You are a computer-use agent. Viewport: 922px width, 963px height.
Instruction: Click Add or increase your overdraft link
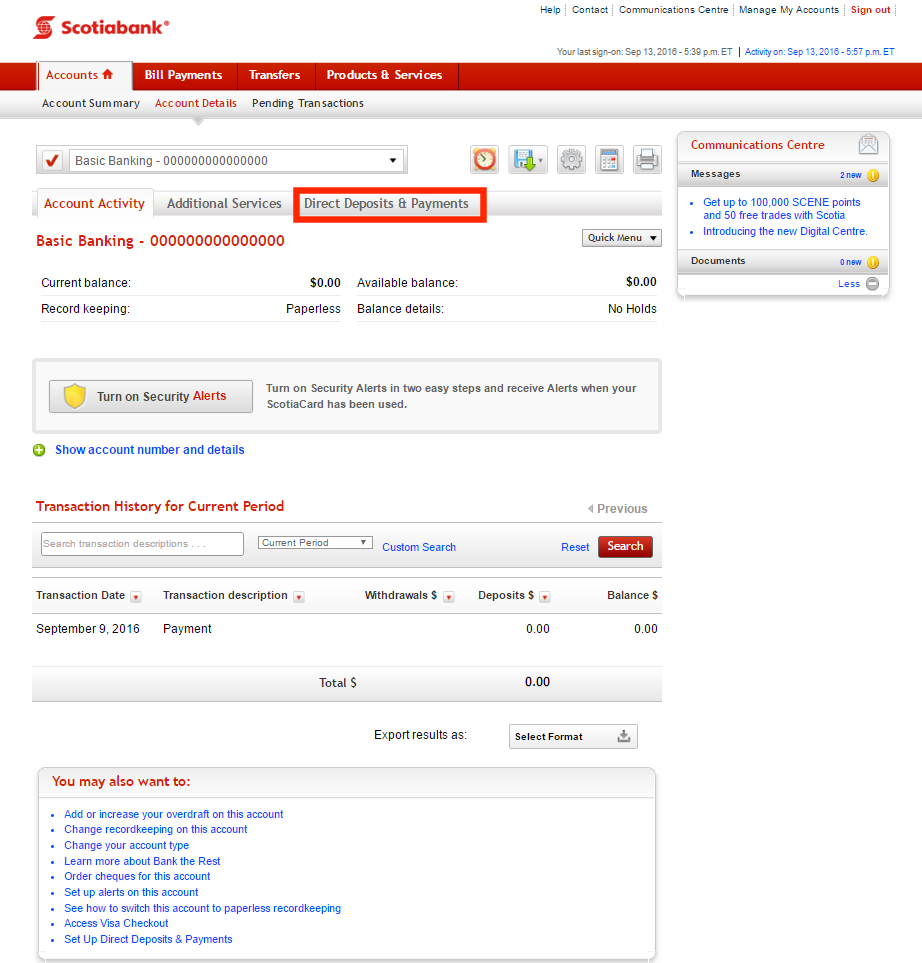(174, 814)
